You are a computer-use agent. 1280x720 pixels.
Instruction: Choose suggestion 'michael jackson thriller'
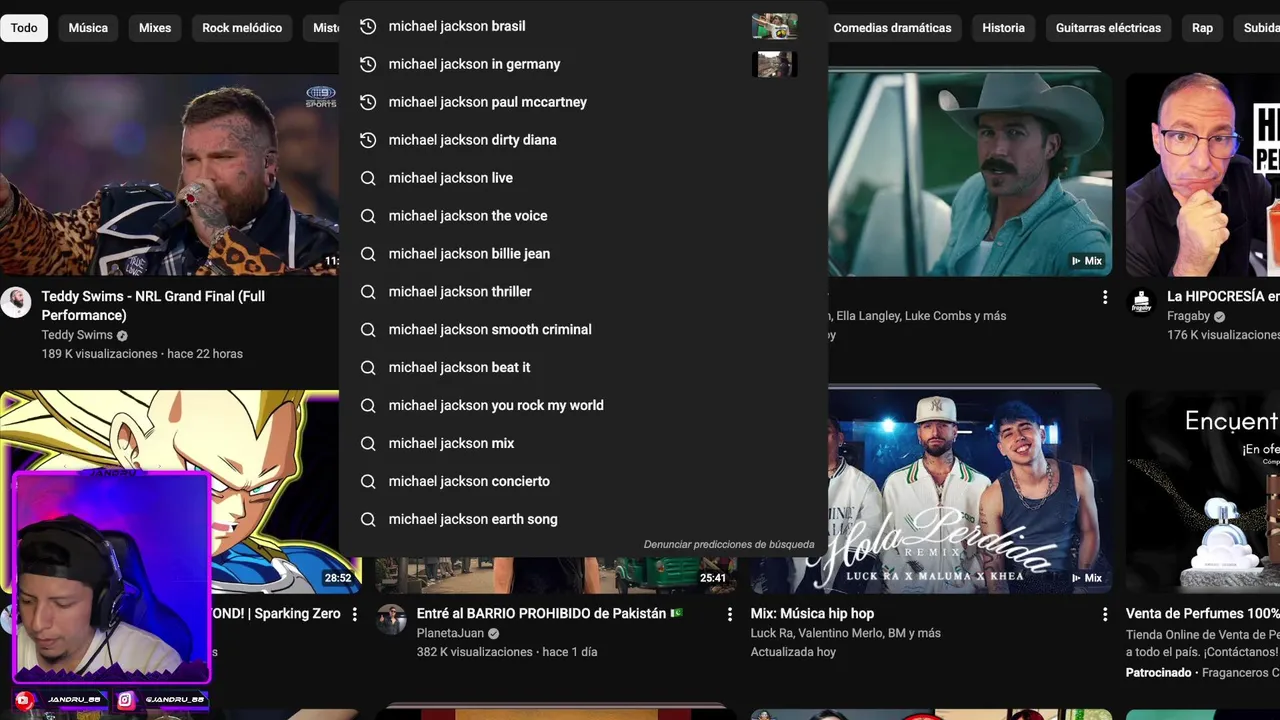click(583, 292)
